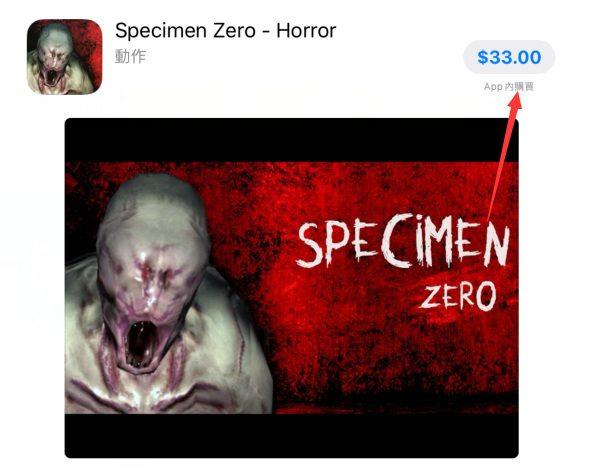Viewport: 612px width, 474px height.
Task: Click the red corner of the app icon
Action: tap(92, 33)
